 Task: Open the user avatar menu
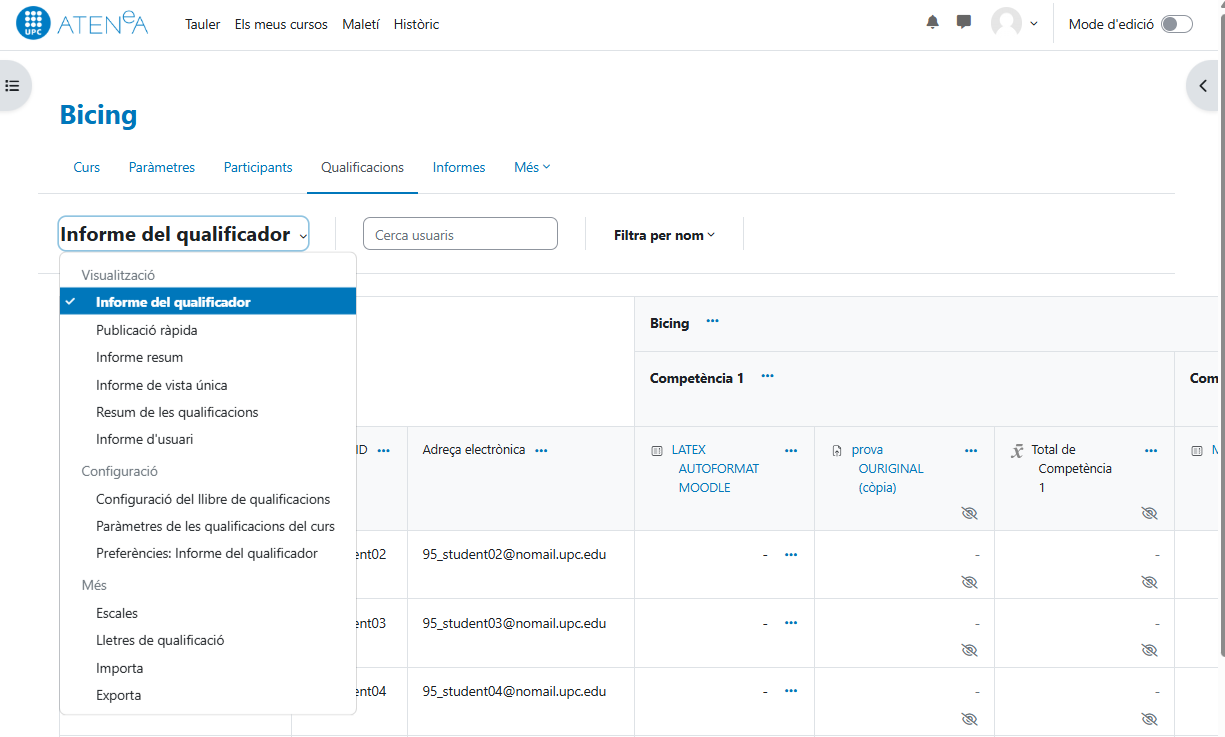1014,23
